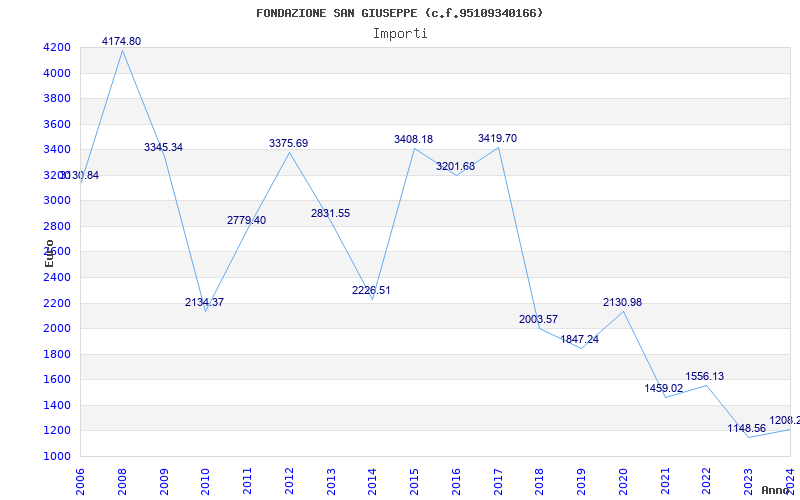Select the 1556.13 data label
Image resolution: width=800 pixels, height=500 pixels.
(705, 377)
